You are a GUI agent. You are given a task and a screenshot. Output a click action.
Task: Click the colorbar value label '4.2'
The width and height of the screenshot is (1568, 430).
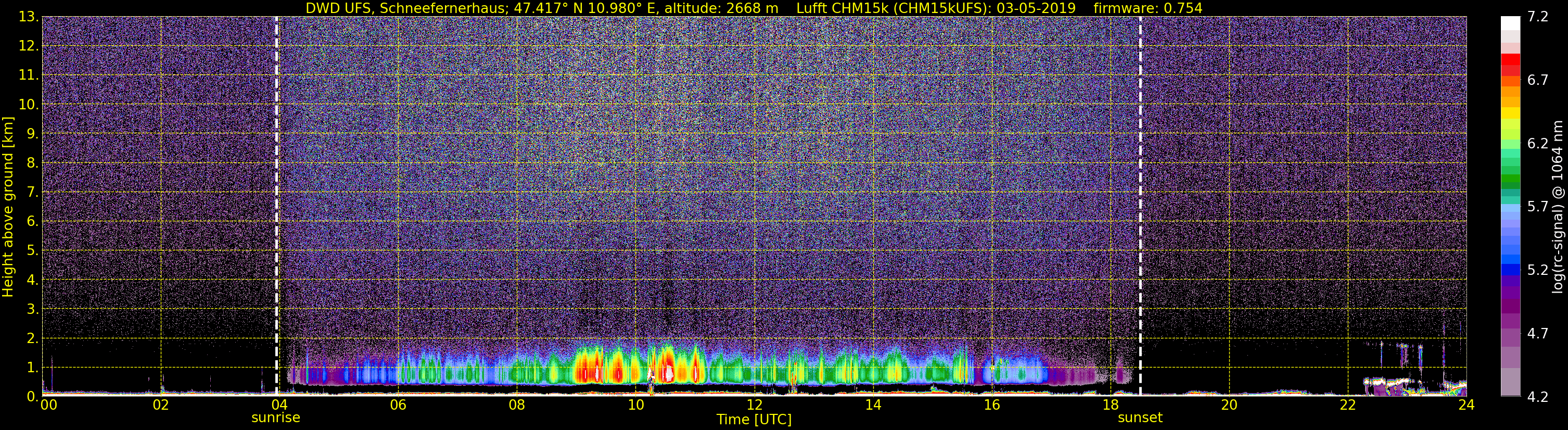(x=1538, y=397)
